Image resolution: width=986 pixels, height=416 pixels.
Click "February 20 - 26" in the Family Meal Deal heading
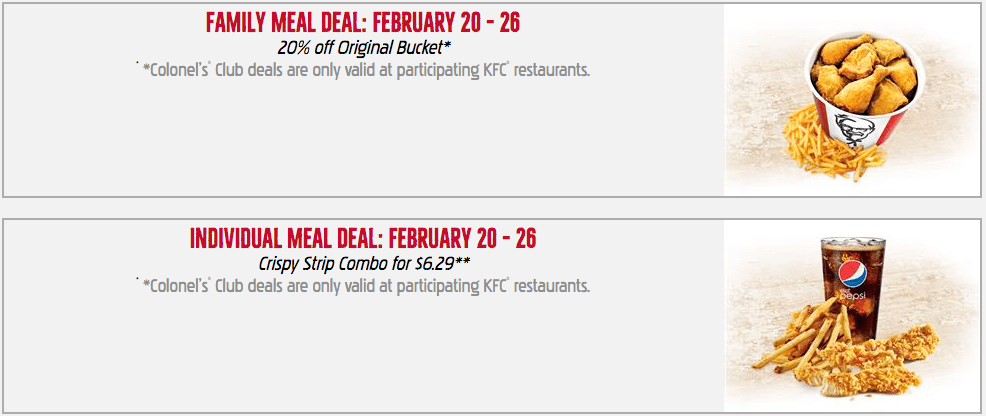[x=446, y=23]
